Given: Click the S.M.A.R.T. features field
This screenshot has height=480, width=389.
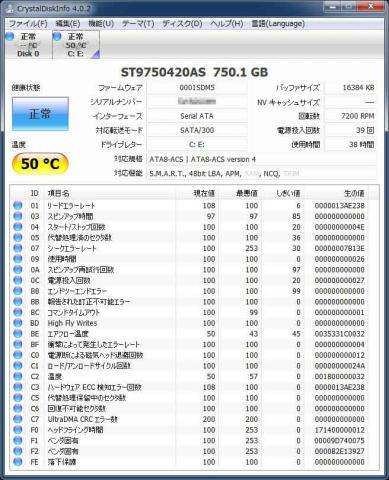Looking at the screenshot, I should pos(261,173).
